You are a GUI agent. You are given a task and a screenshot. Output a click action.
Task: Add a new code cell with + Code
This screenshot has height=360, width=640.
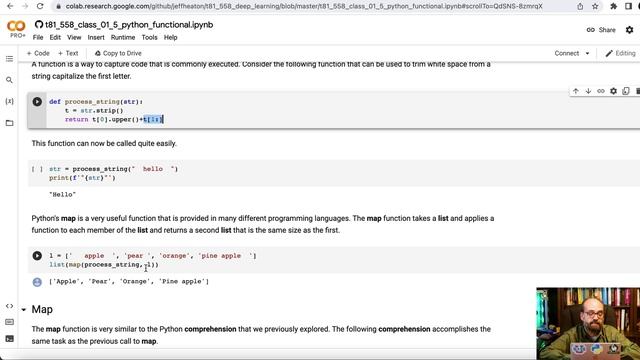[38, 53]
